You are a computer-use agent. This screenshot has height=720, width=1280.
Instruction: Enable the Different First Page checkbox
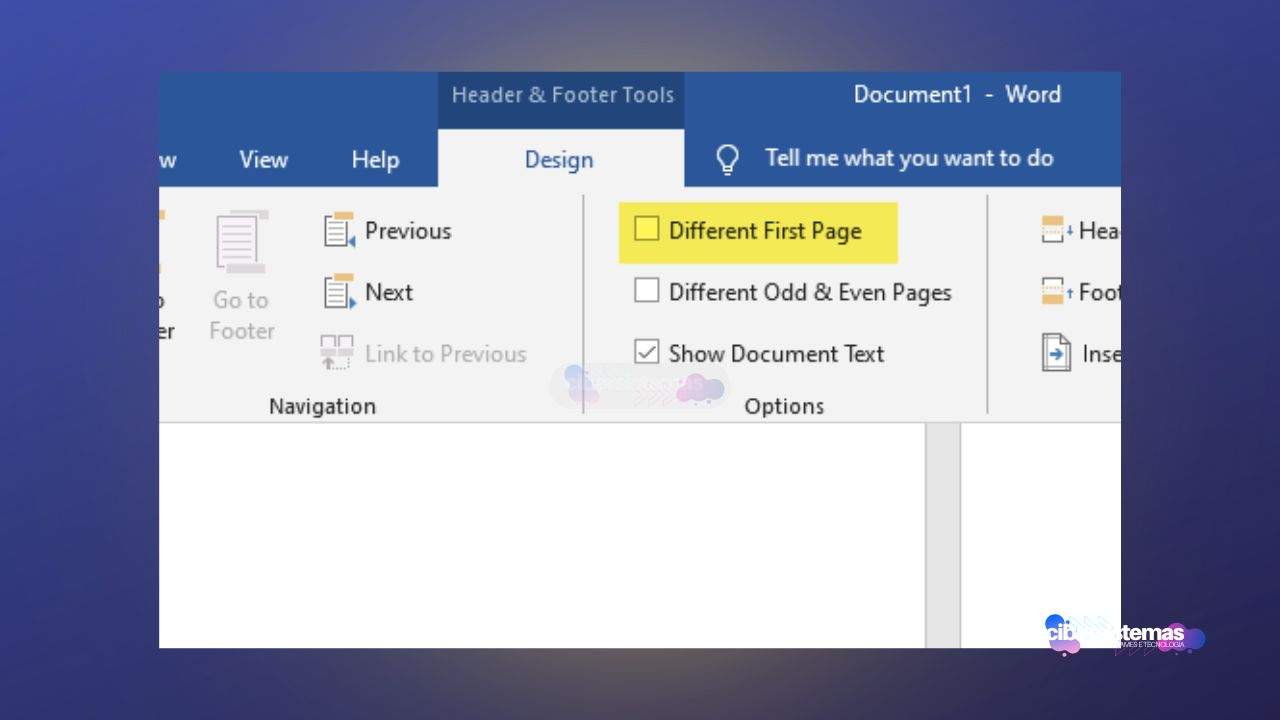click(647, 230)
